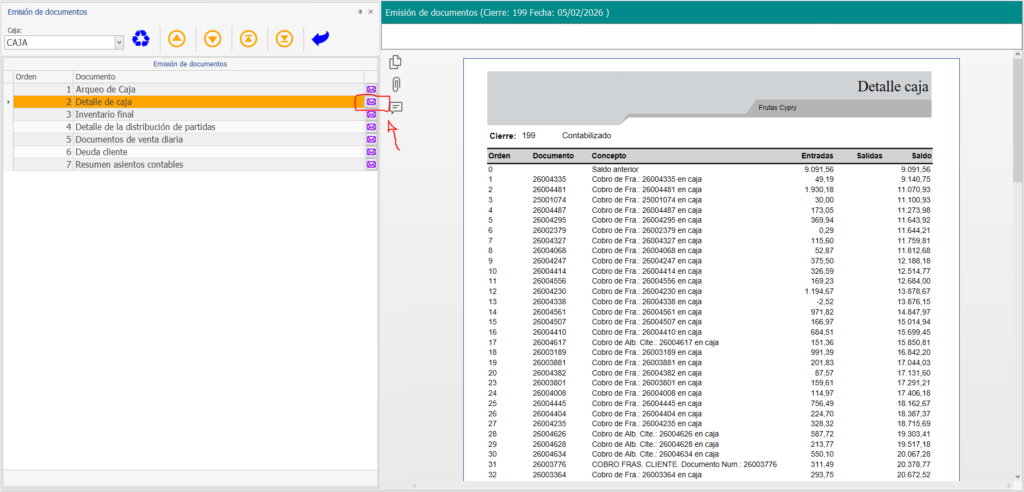Close the Emisión de documentos side panel
This screenshot has height=492, width=1024.
pos(371,11)
